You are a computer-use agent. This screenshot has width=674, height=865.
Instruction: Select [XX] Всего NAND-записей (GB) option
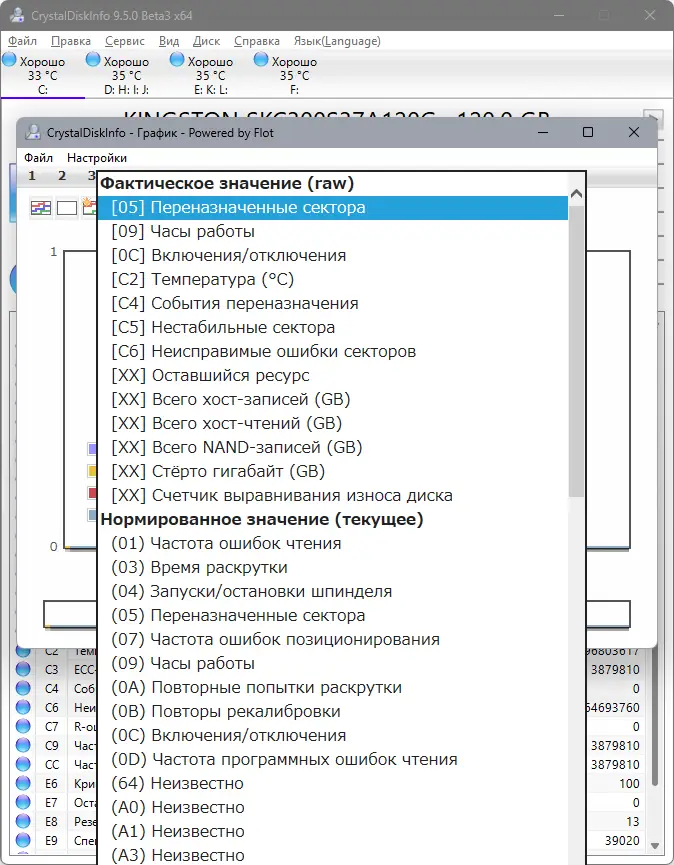pos(333,447)
